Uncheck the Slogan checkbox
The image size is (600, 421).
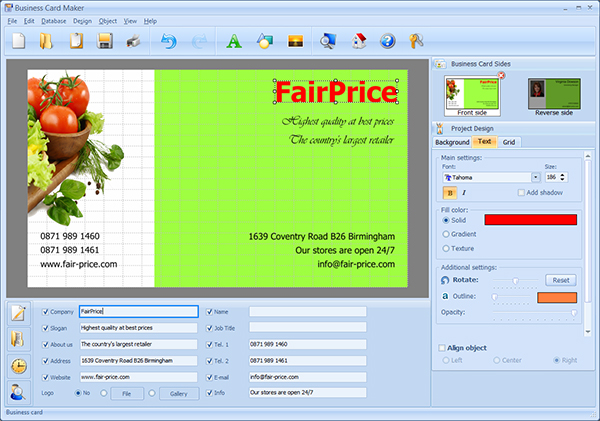coord(46,327)
